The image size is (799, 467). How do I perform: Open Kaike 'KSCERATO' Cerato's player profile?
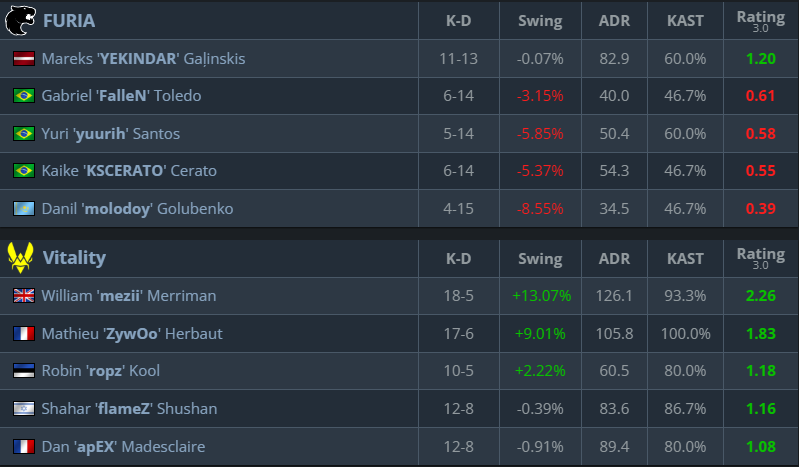point(129,171)
